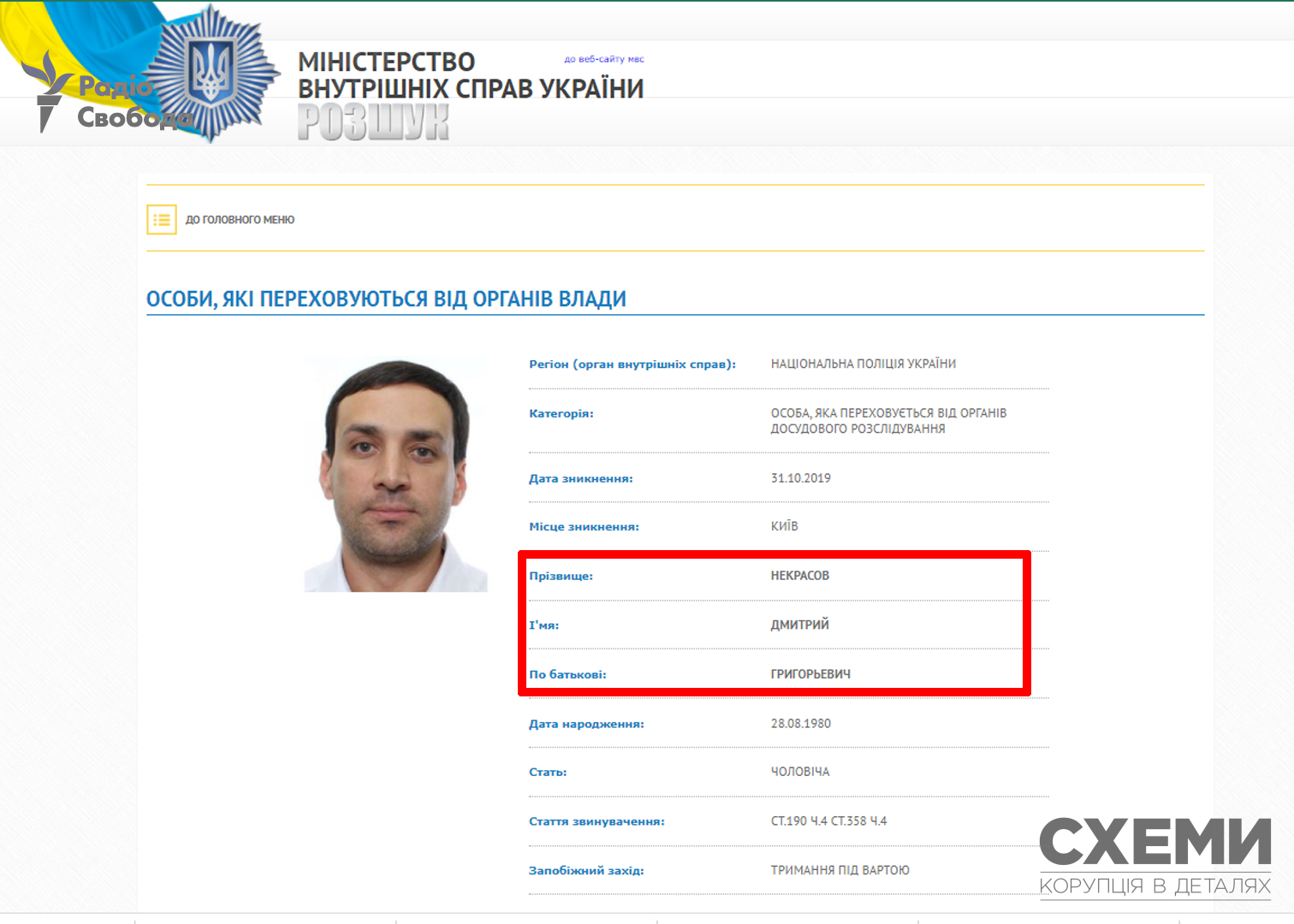Open the 'до веб-сайту мвс' link

pyautogui.click(x=603, y=59)
